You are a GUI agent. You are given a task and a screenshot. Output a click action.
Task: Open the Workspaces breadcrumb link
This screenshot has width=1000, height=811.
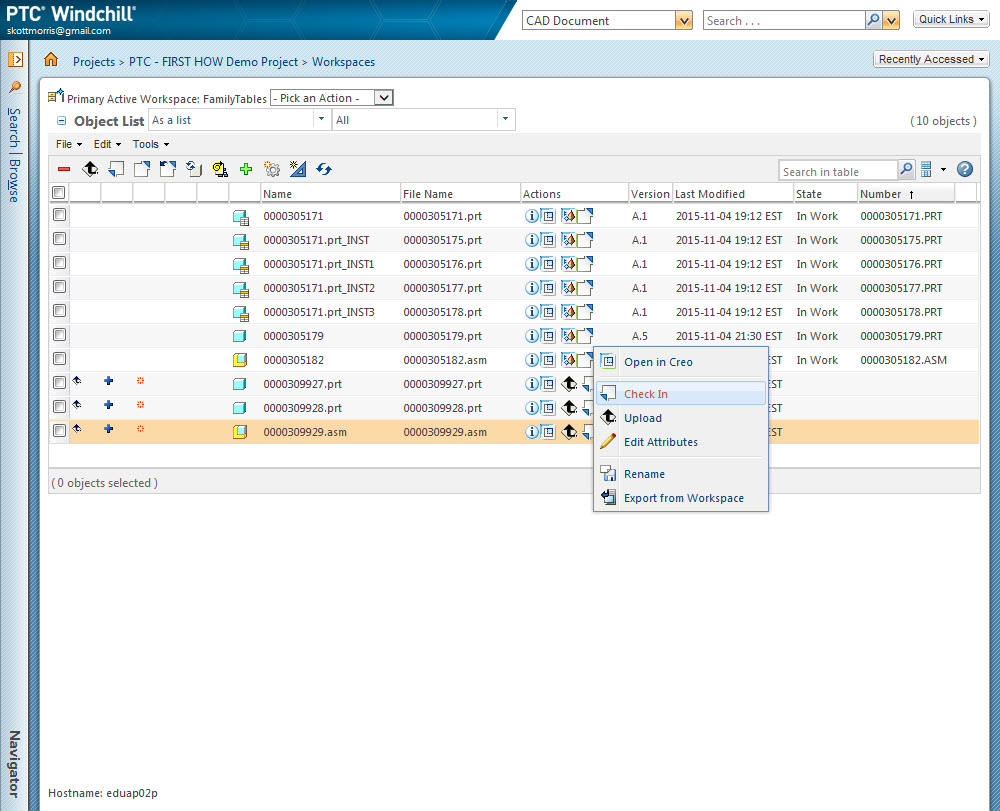(x=343, y=62)
